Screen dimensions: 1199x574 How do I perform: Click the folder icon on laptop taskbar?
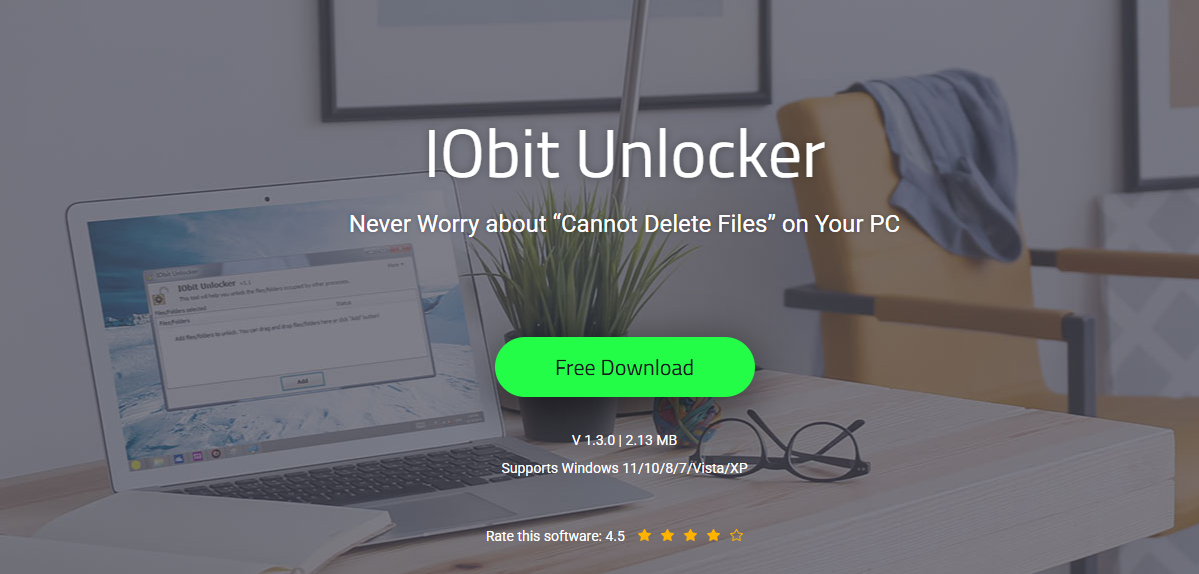158,462
